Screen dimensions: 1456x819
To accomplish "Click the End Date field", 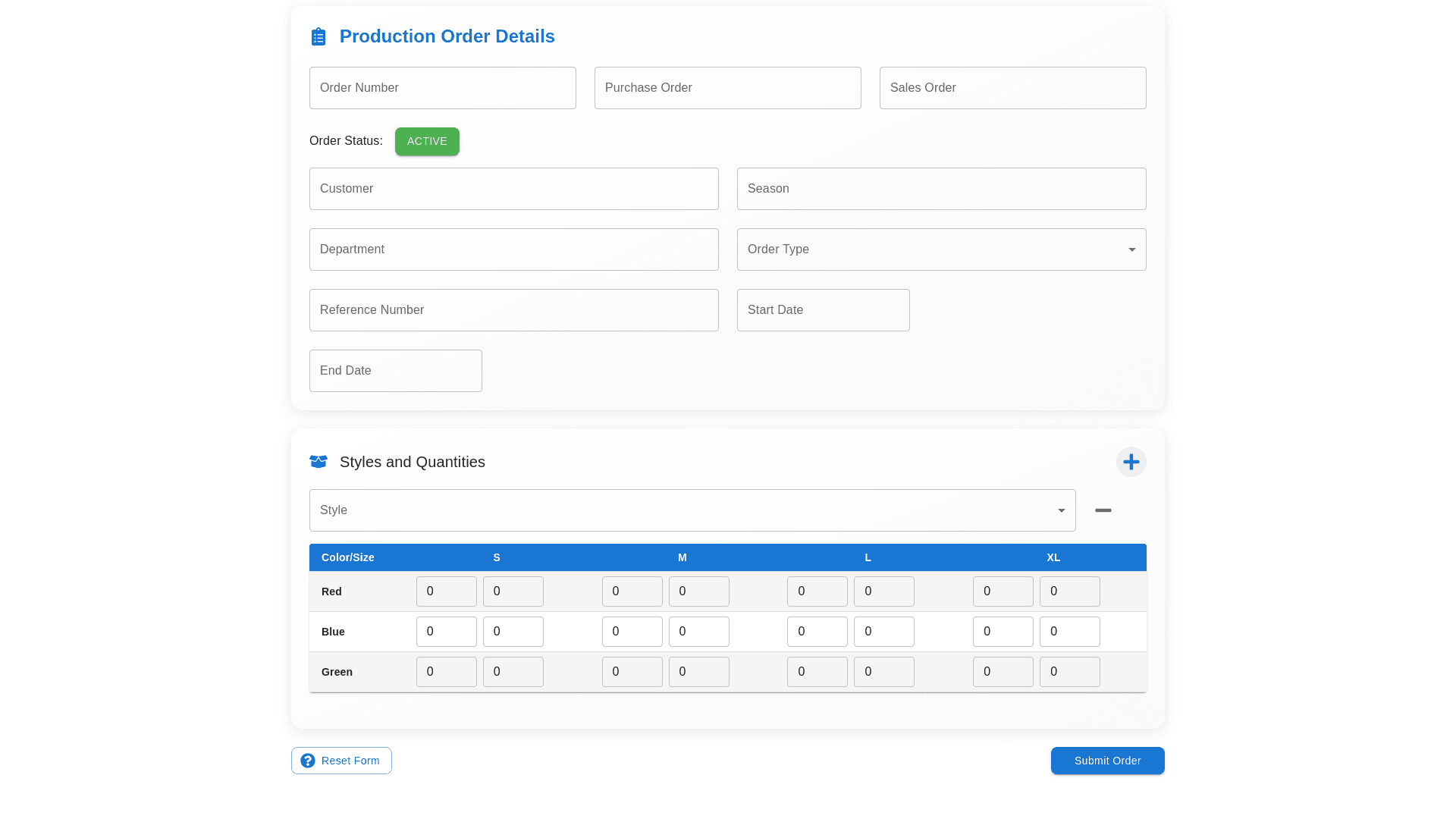I will tap(395, 371).
